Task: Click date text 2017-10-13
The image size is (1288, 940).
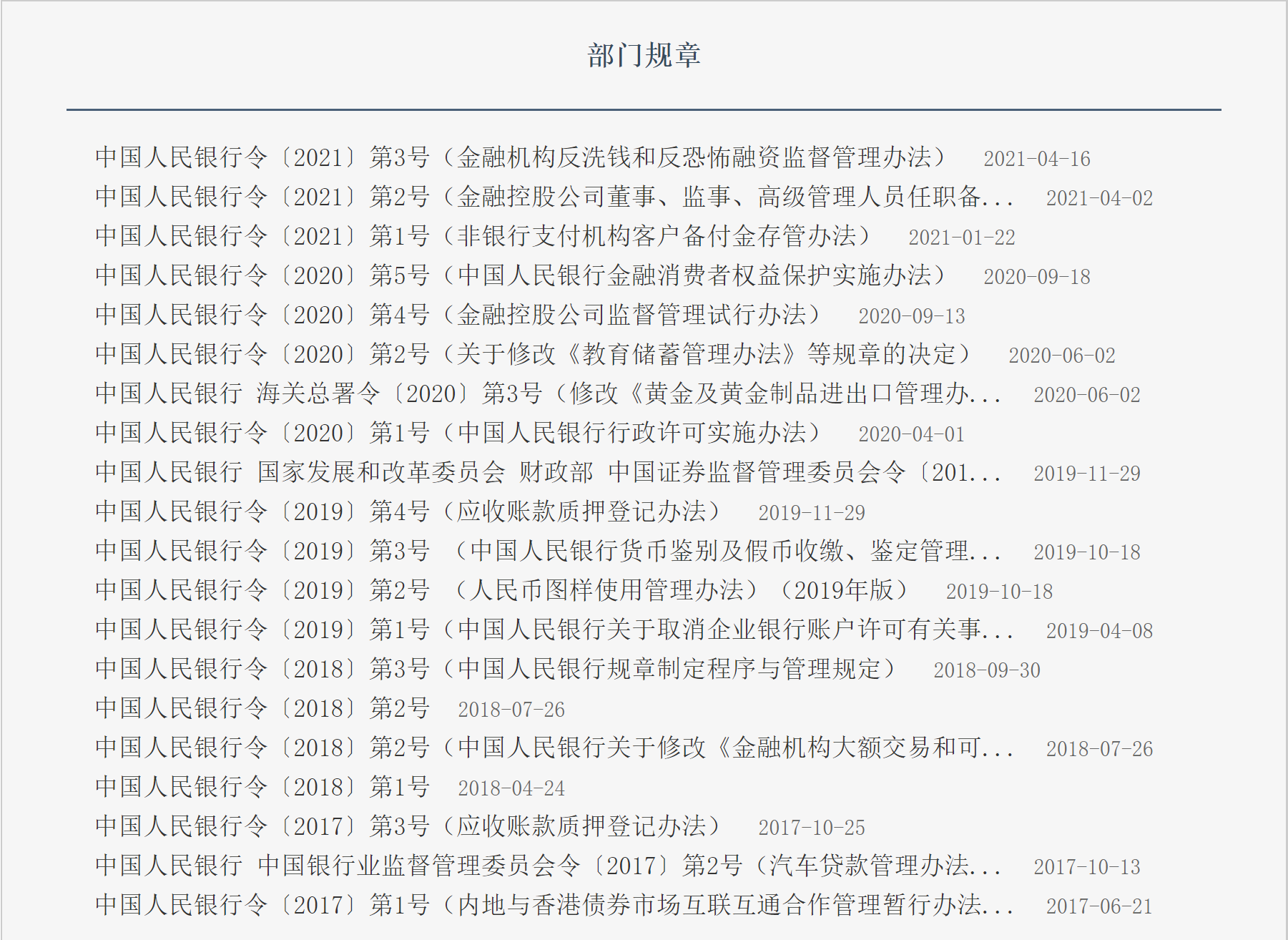Action: tap(1087, 867)
